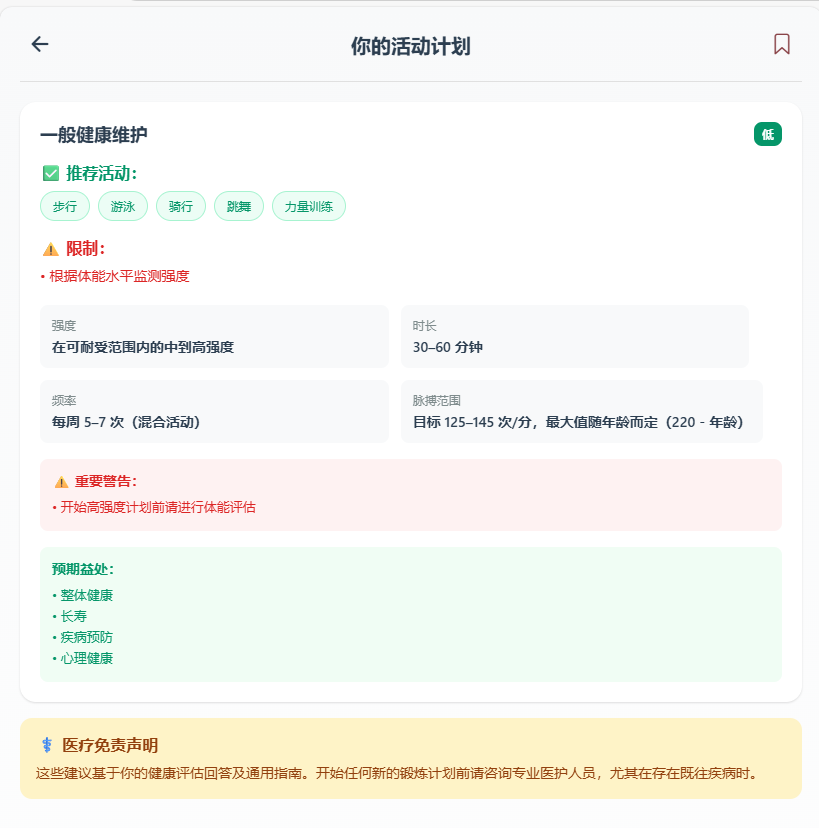
Task: Click the 根据体能水平监测强度 restriction text
Action: pyautogui.click(x=118, y=276)
